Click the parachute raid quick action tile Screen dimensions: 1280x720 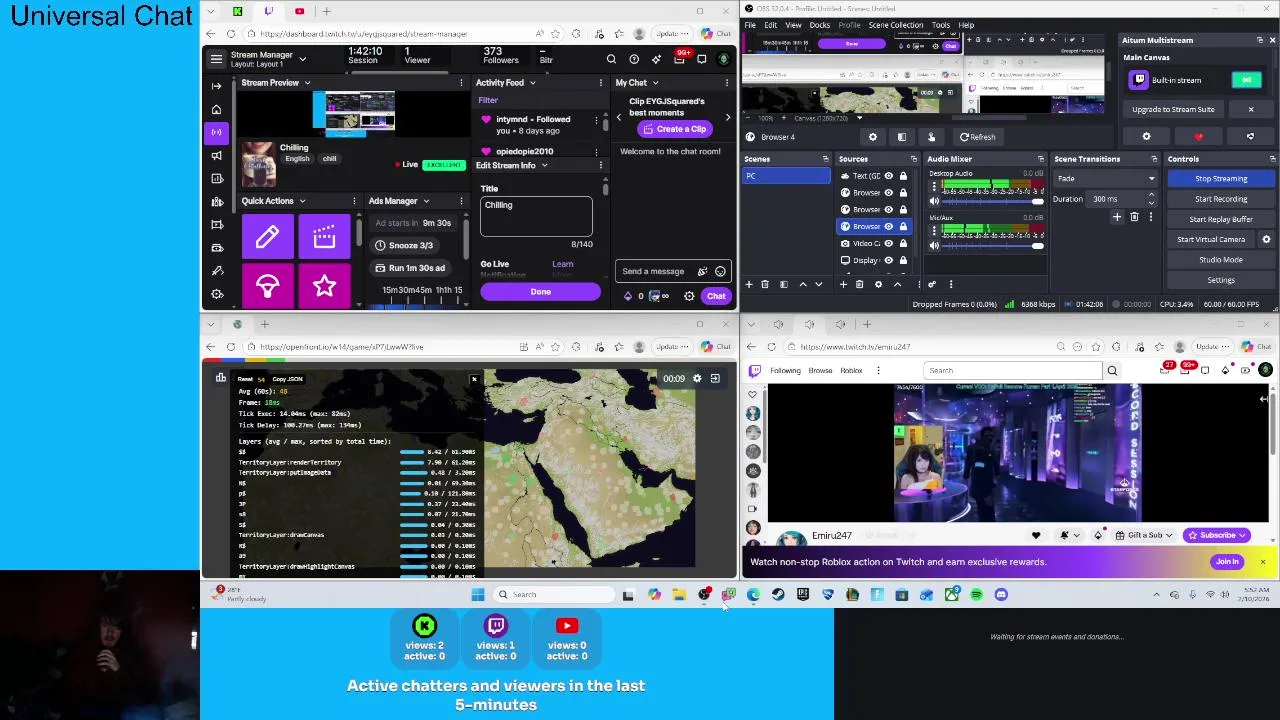coord(267,286)
